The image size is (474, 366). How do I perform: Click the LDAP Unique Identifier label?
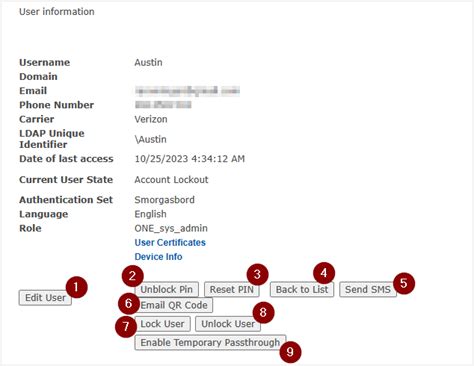[52, 139]
